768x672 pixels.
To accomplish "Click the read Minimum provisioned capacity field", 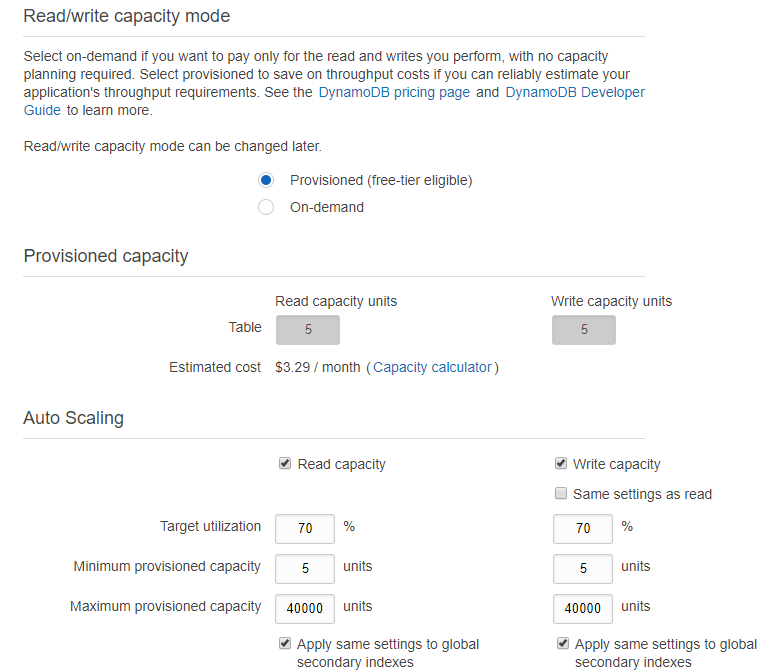I will point(305,569).
